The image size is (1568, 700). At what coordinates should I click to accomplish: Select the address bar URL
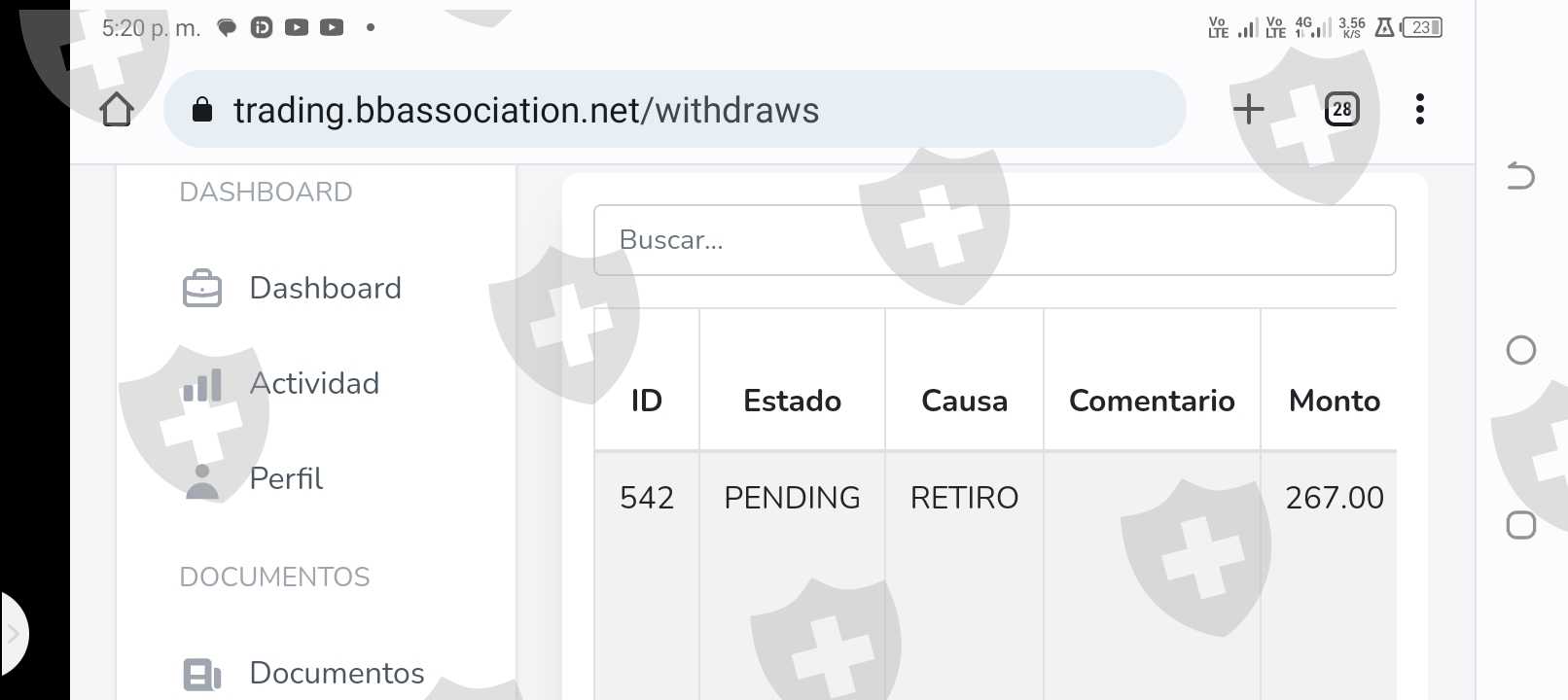526,110
